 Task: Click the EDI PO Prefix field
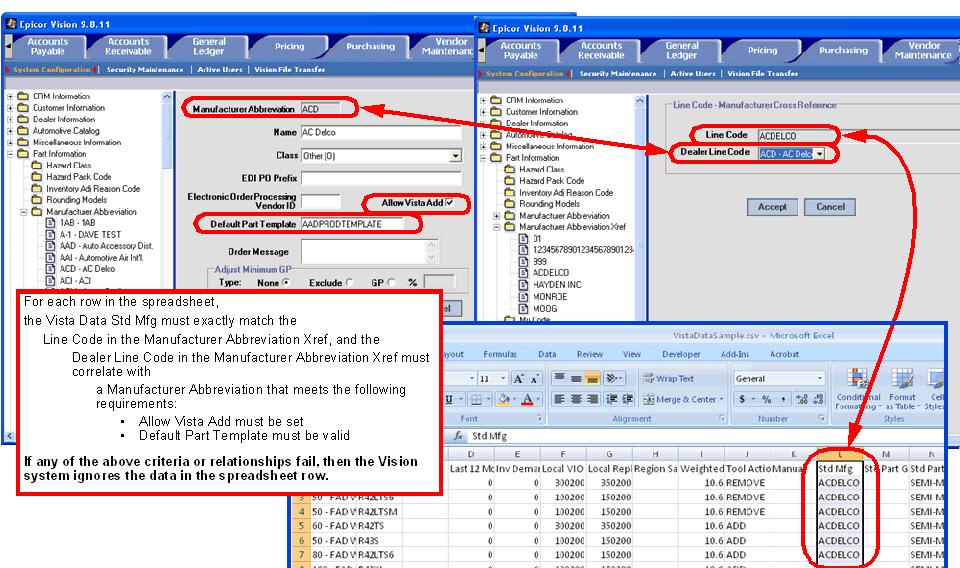point(381,178)
